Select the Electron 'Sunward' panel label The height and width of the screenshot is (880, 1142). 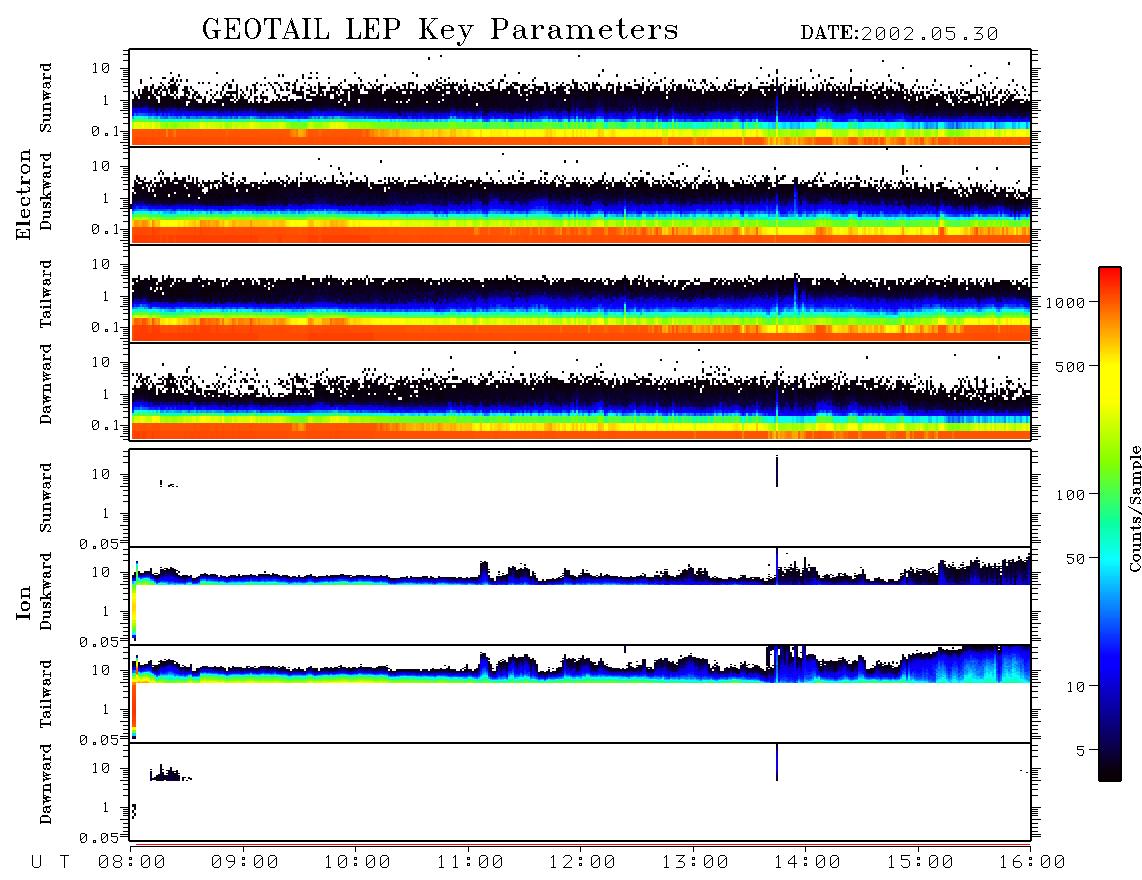click(x=46, y=98)
